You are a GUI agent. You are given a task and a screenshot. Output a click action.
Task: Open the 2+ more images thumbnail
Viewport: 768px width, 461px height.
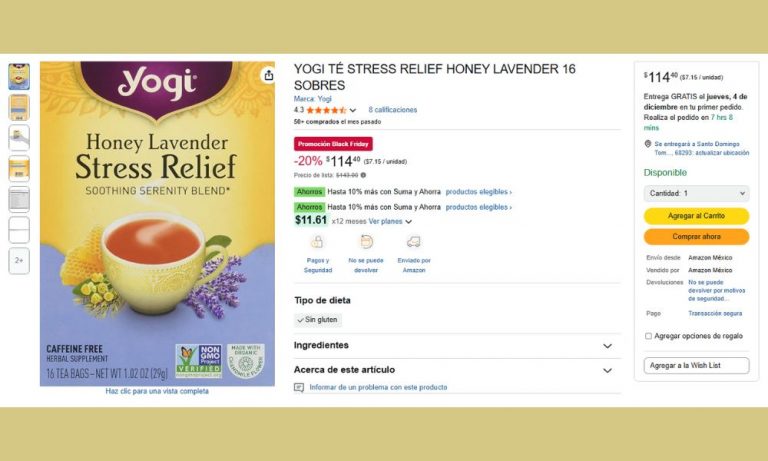(x=19, y=261)
